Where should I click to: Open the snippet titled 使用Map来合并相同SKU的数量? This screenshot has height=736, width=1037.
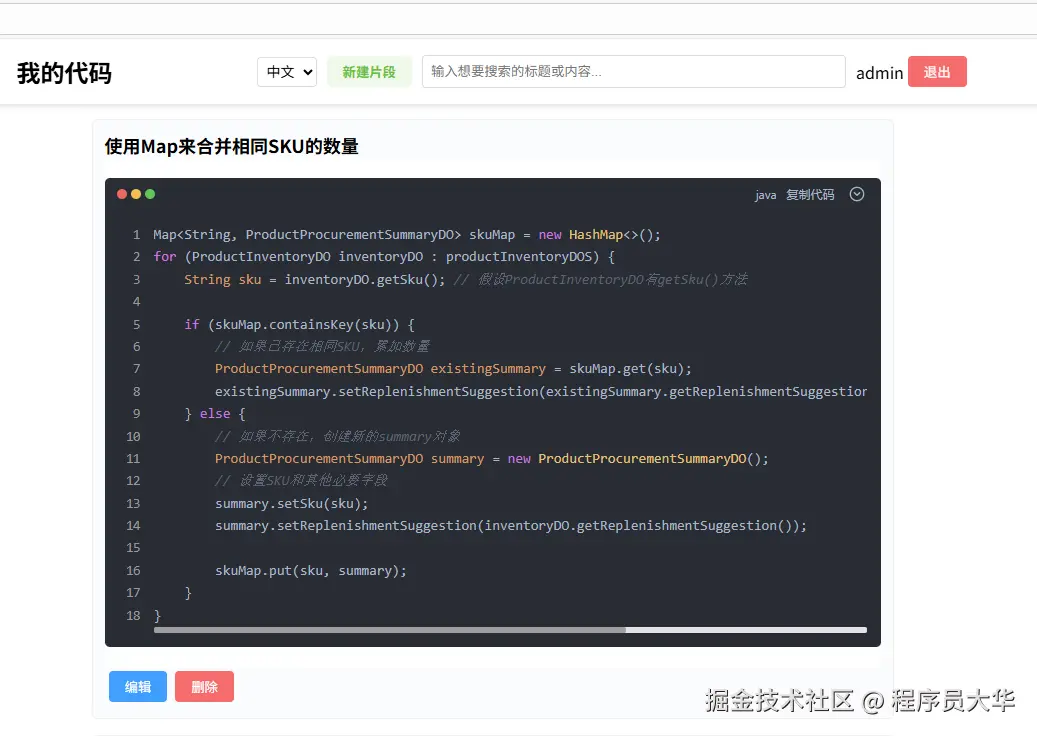click(x=231, y=146)
